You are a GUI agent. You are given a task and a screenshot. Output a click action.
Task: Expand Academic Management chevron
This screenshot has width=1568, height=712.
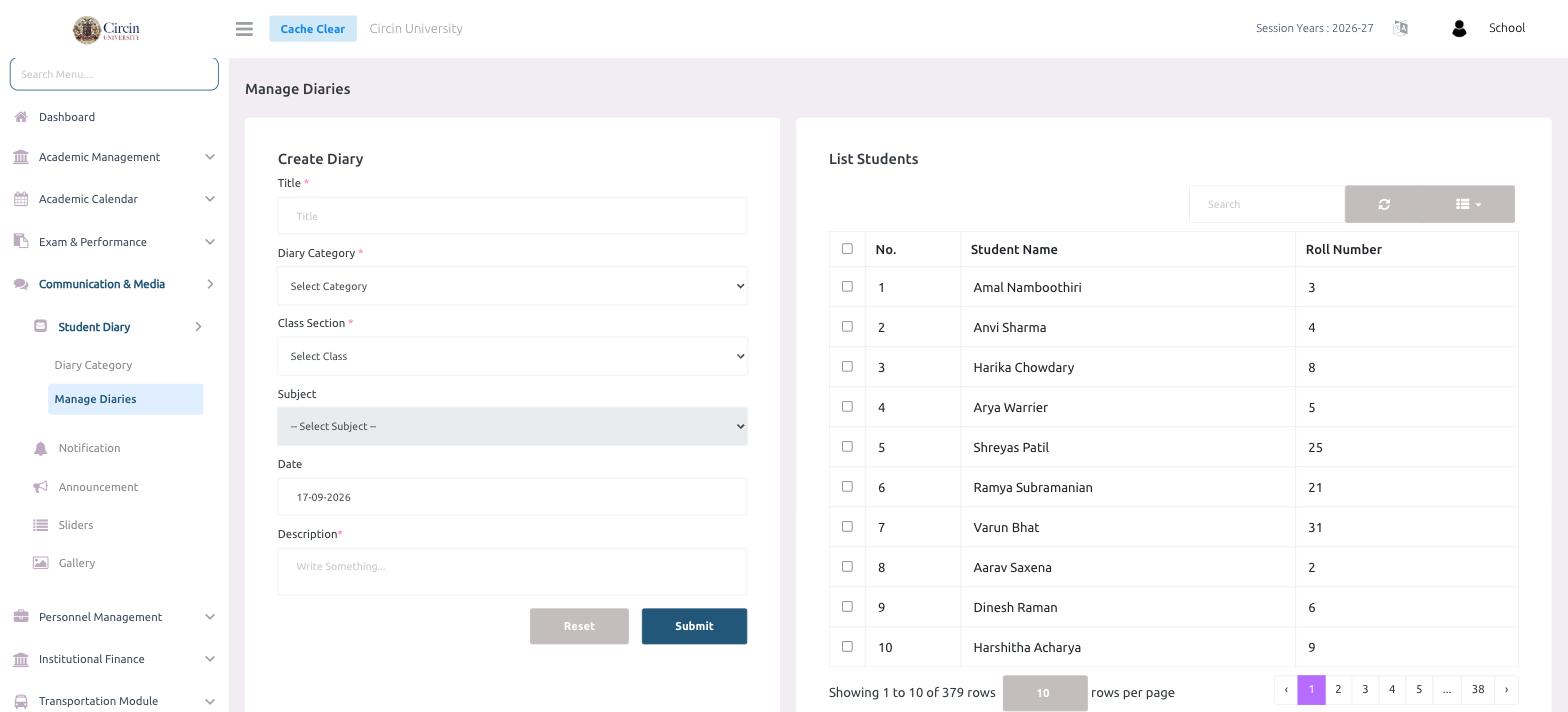click(x=210, y=157)
